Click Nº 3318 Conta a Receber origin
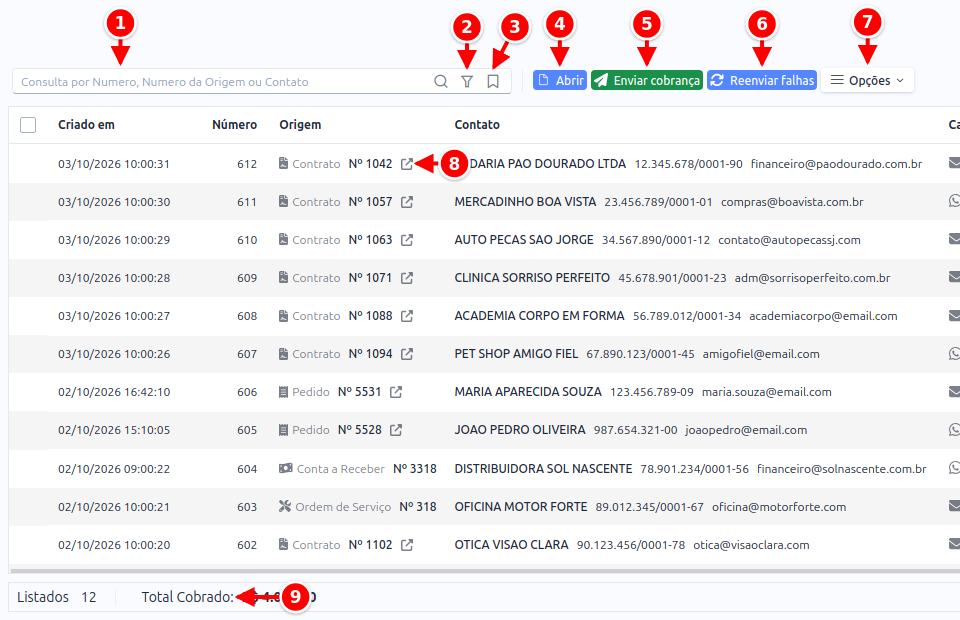Screen dimensions: 960x620 point(414,469)
